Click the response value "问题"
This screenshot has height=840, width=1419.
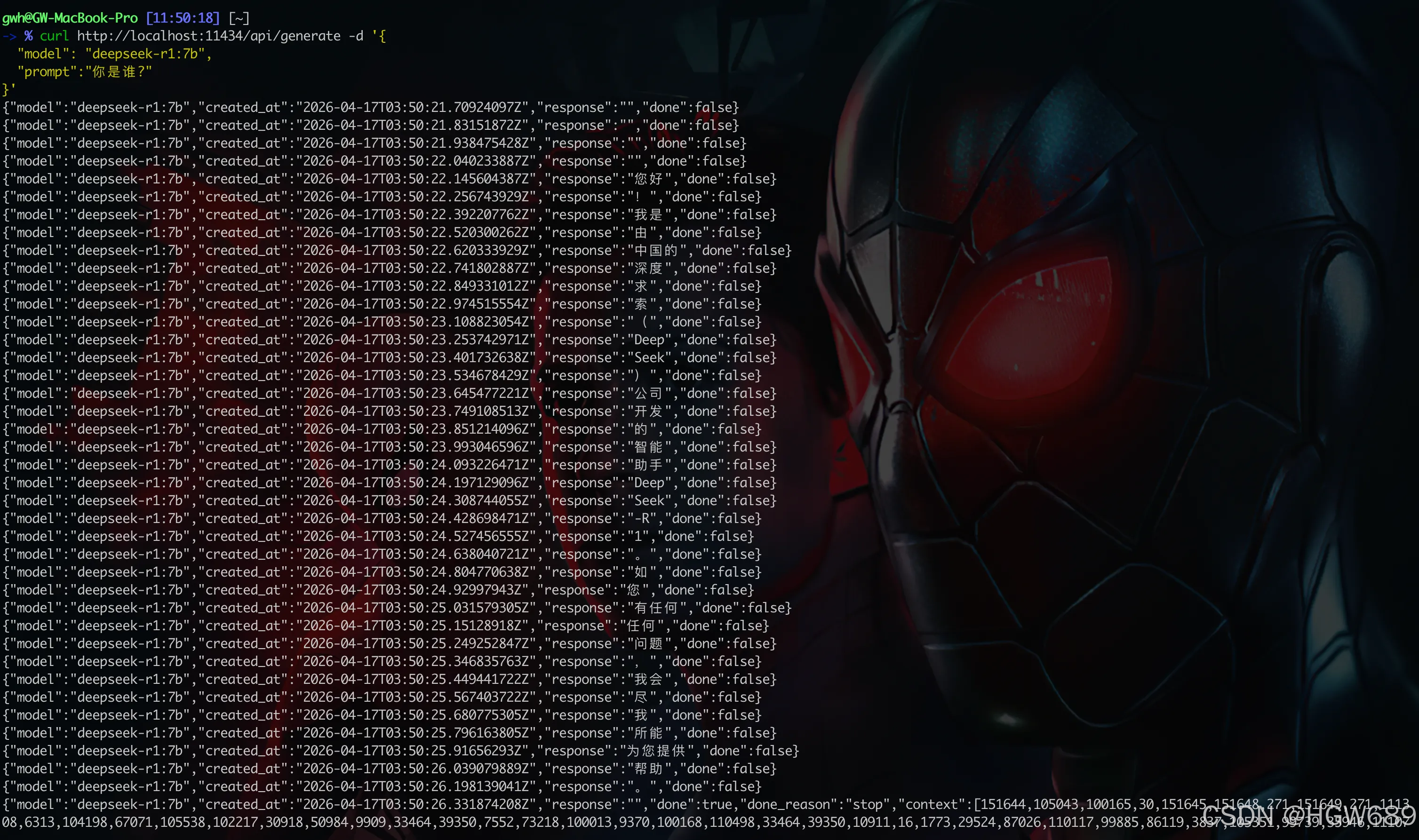pos(649,643)
